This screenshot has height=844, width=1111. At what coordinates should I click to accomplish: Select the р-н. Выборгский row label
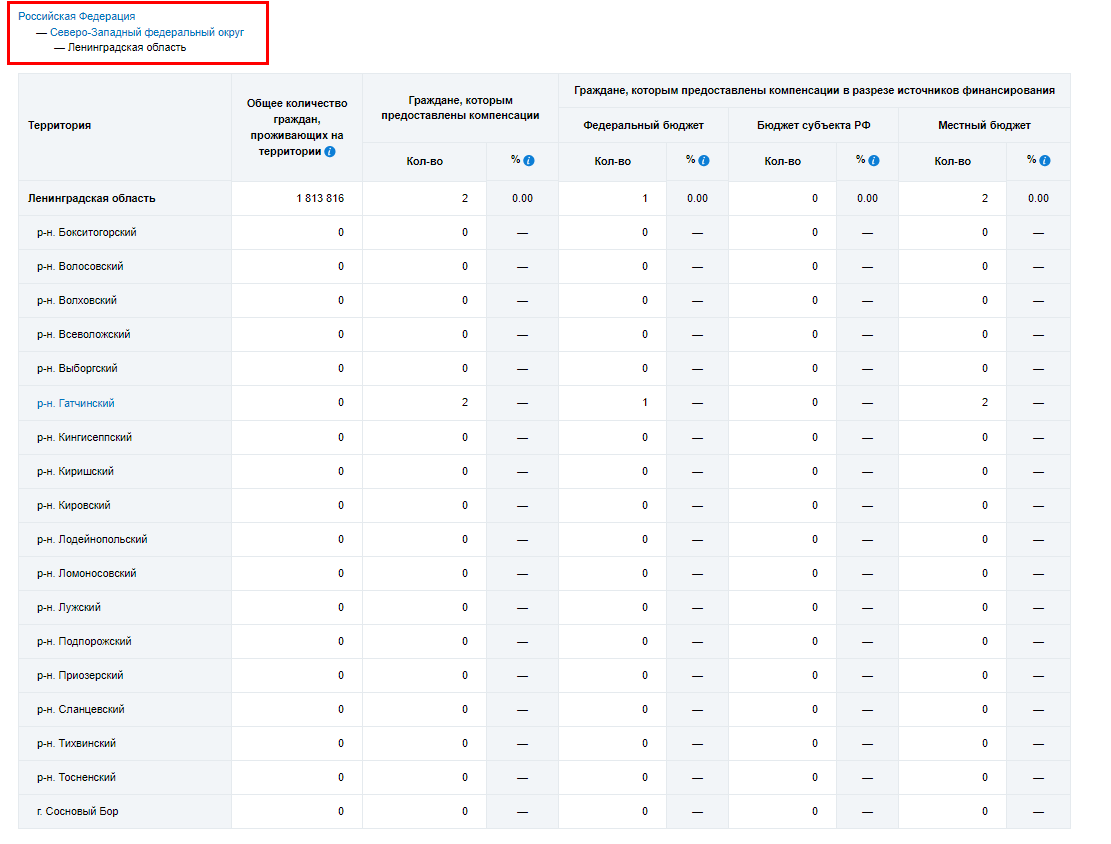[x=77, y=369]
